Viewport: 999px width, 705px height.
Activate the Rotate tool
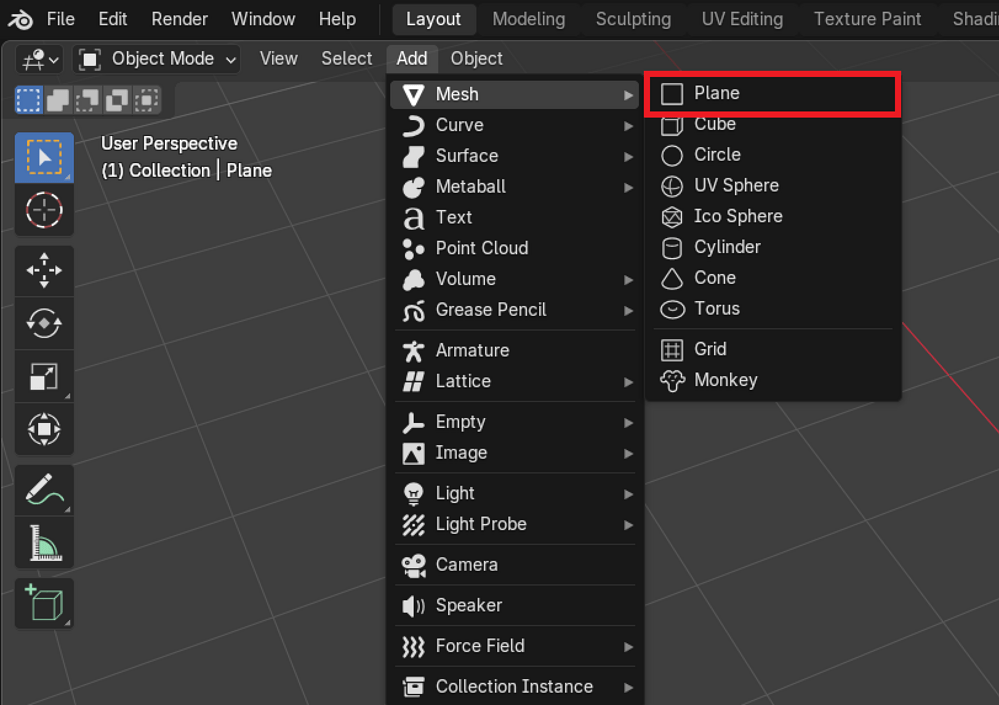44,323
